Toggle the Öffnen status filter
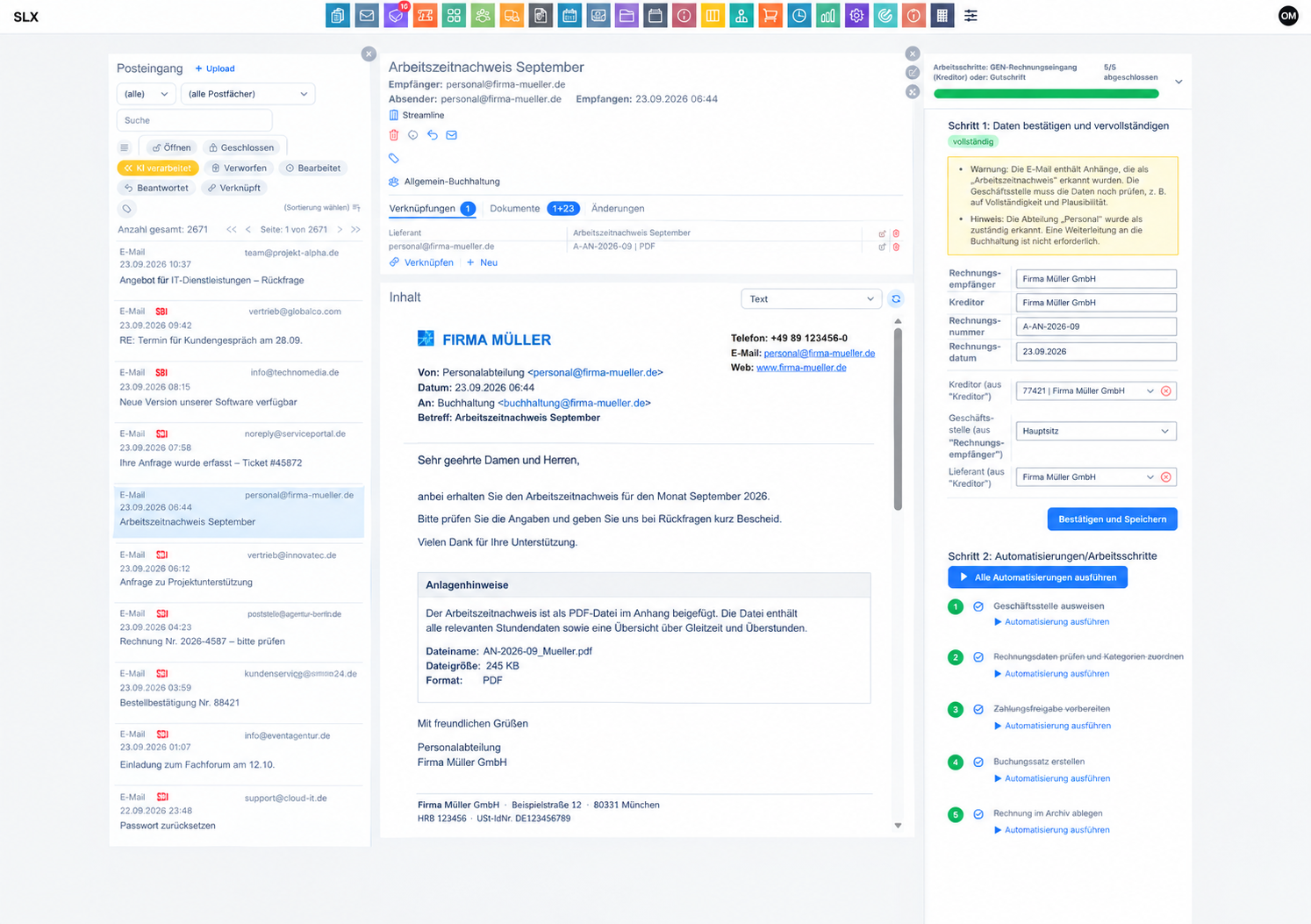This screenshot has width=1311, height=924. pos(172,147)
